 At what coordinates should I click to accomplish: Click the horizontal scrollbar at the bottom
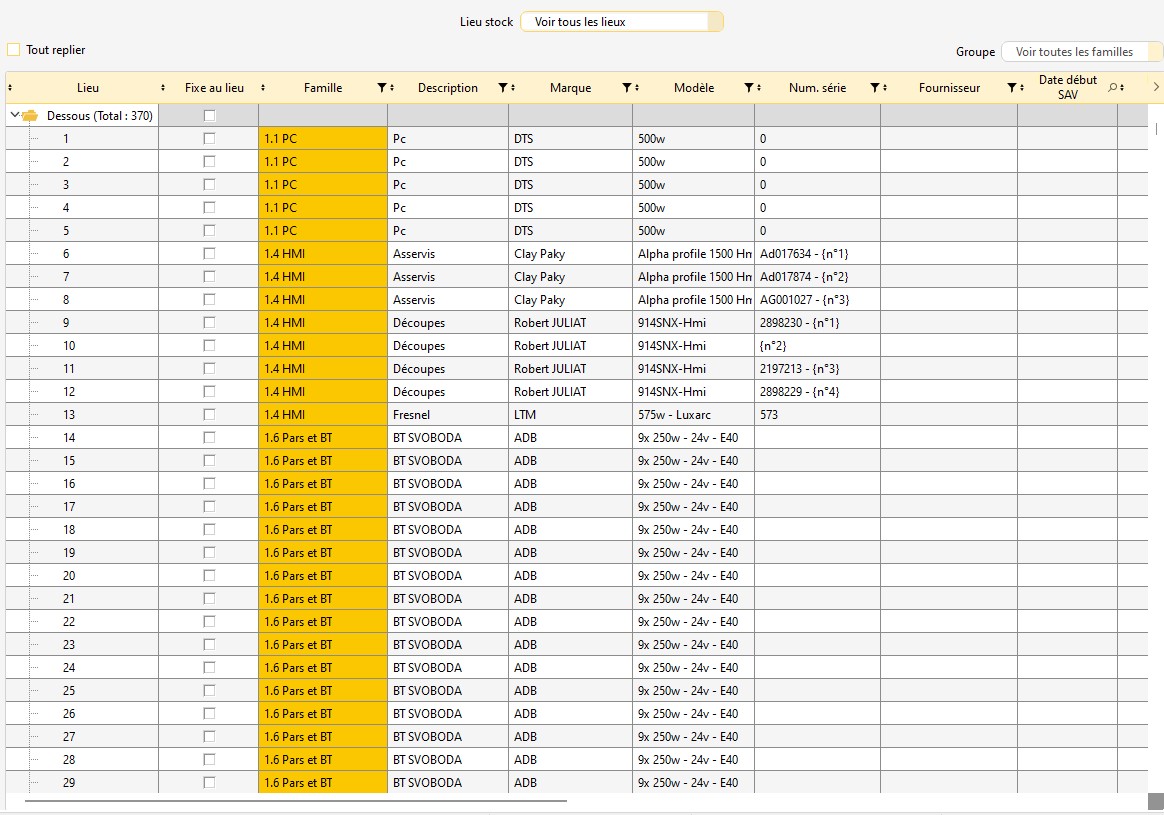(295, 801)
